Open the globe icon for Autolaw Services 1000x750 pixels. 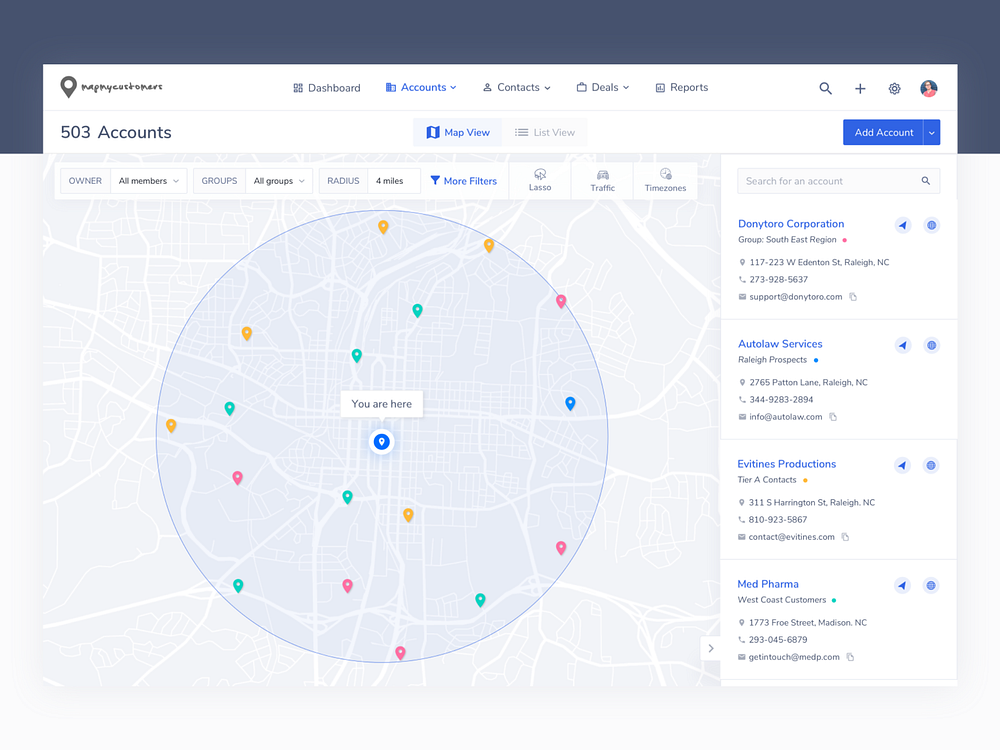click(x=931, y=345)
